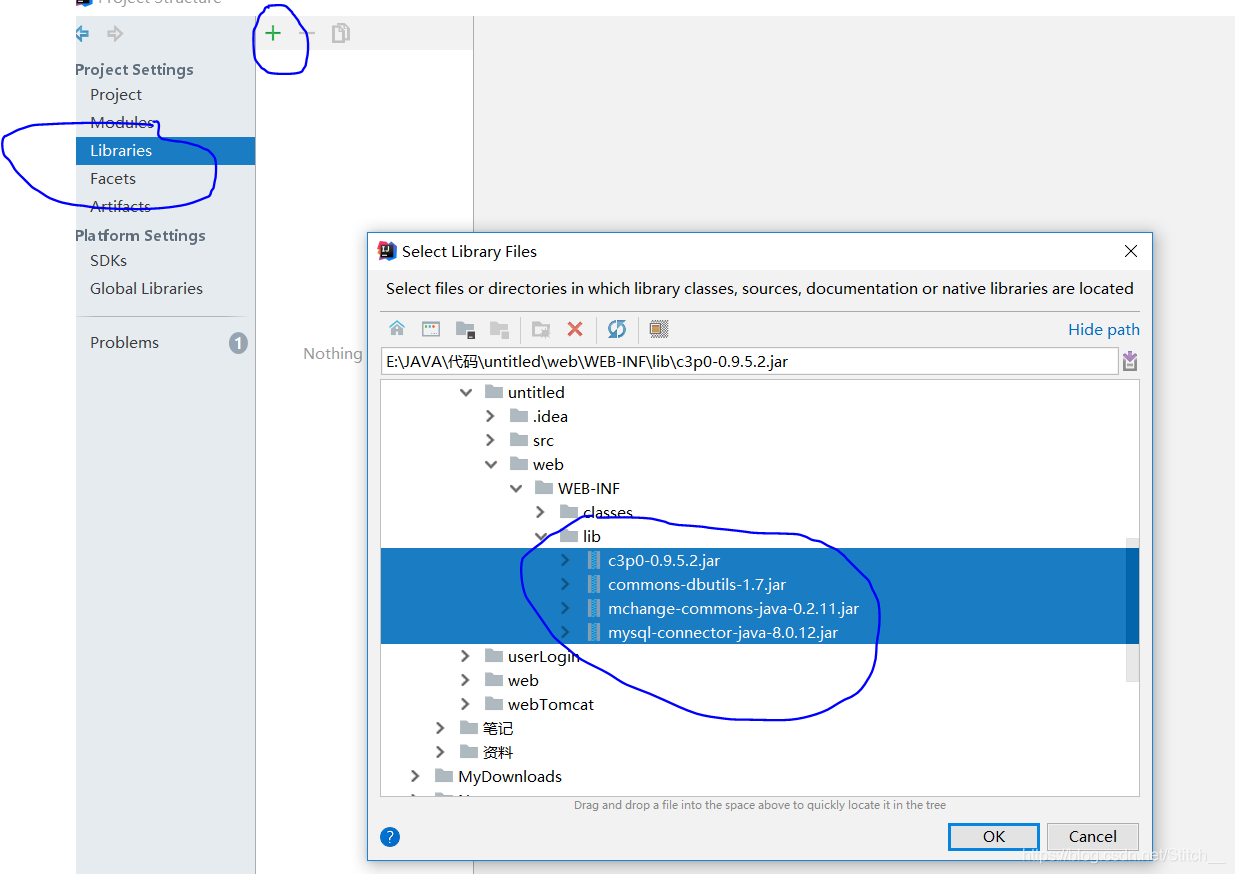Go to home directory icon

[397, 328]
